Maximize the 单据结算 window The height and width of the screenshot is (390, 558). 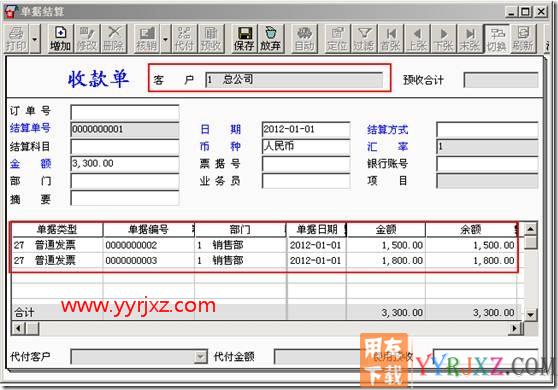pos(525,11)
